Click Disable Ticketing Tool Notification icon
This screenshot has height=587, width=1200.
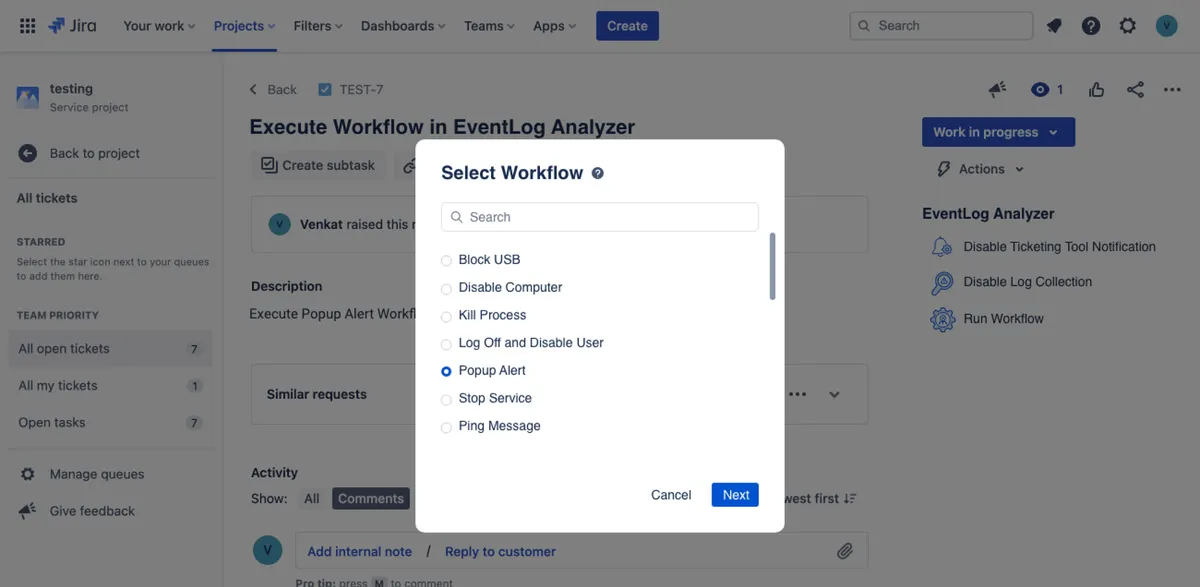click(942, 247)
